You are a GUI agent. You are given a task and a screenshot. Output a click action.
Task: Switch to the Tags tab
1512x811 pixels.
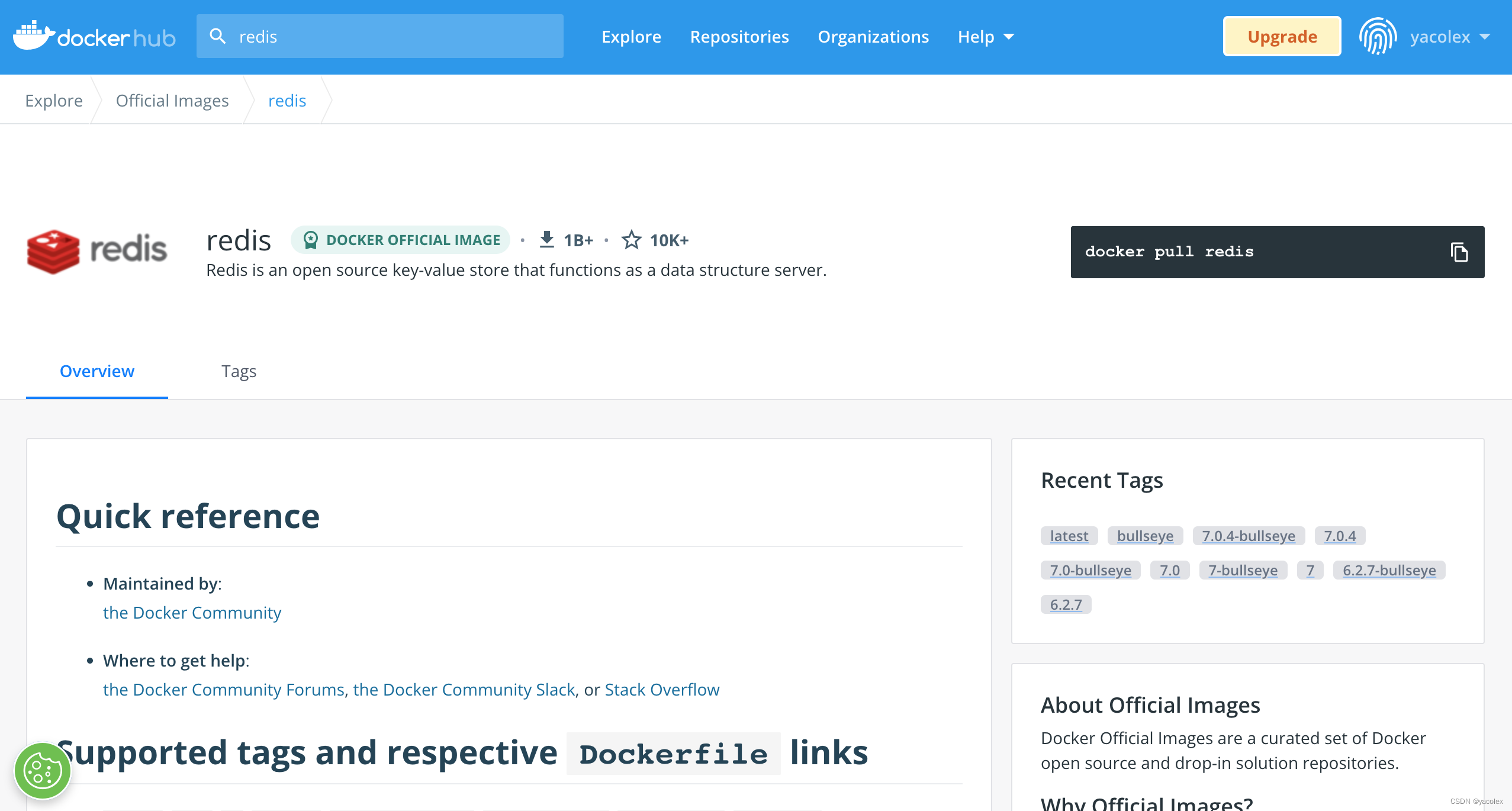[x=239, y=371]
